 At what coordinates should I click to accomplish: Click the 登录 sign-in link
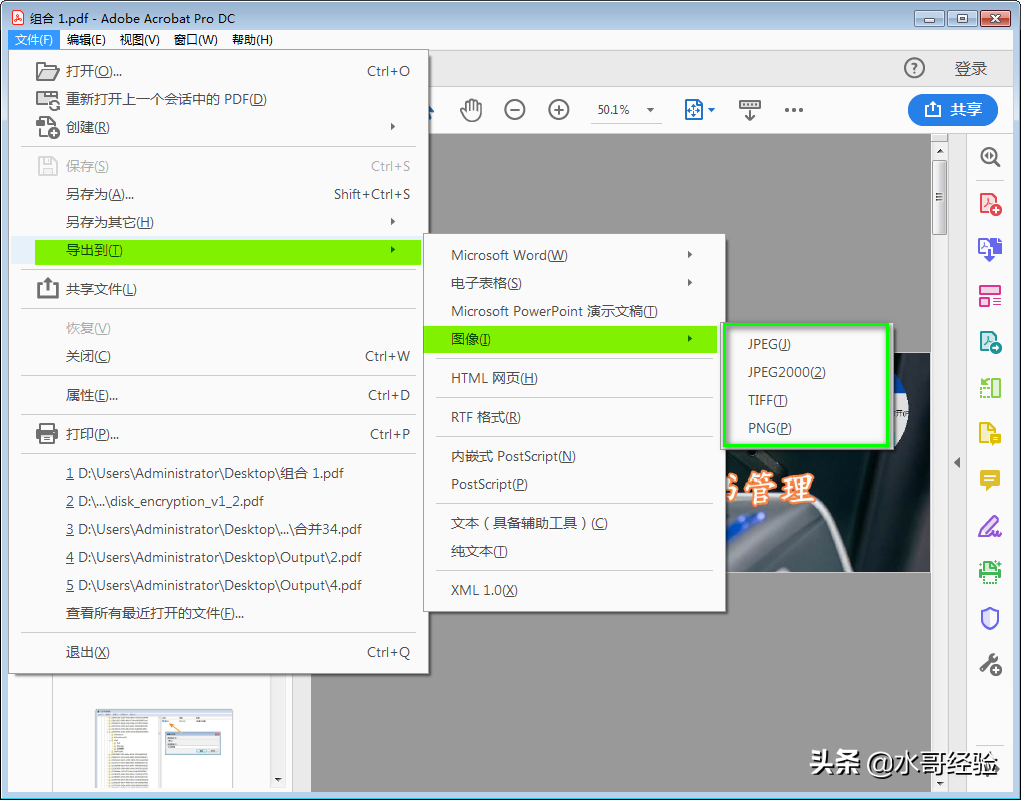click(x=970, y=68)
